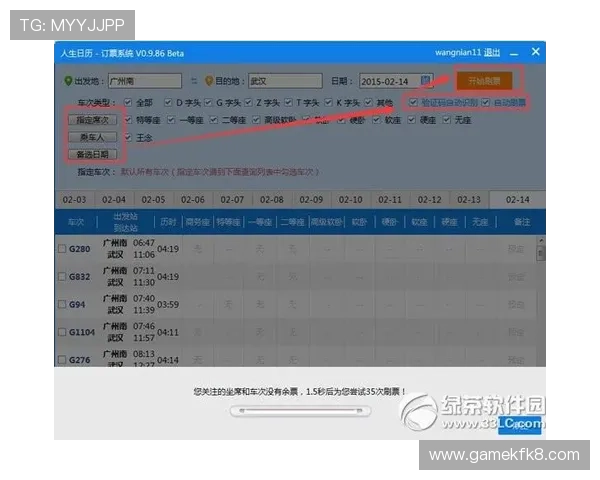
Task: Toggle 验证码自动识别 captcha auto-recognition checkbox
Action: point(413,102)
